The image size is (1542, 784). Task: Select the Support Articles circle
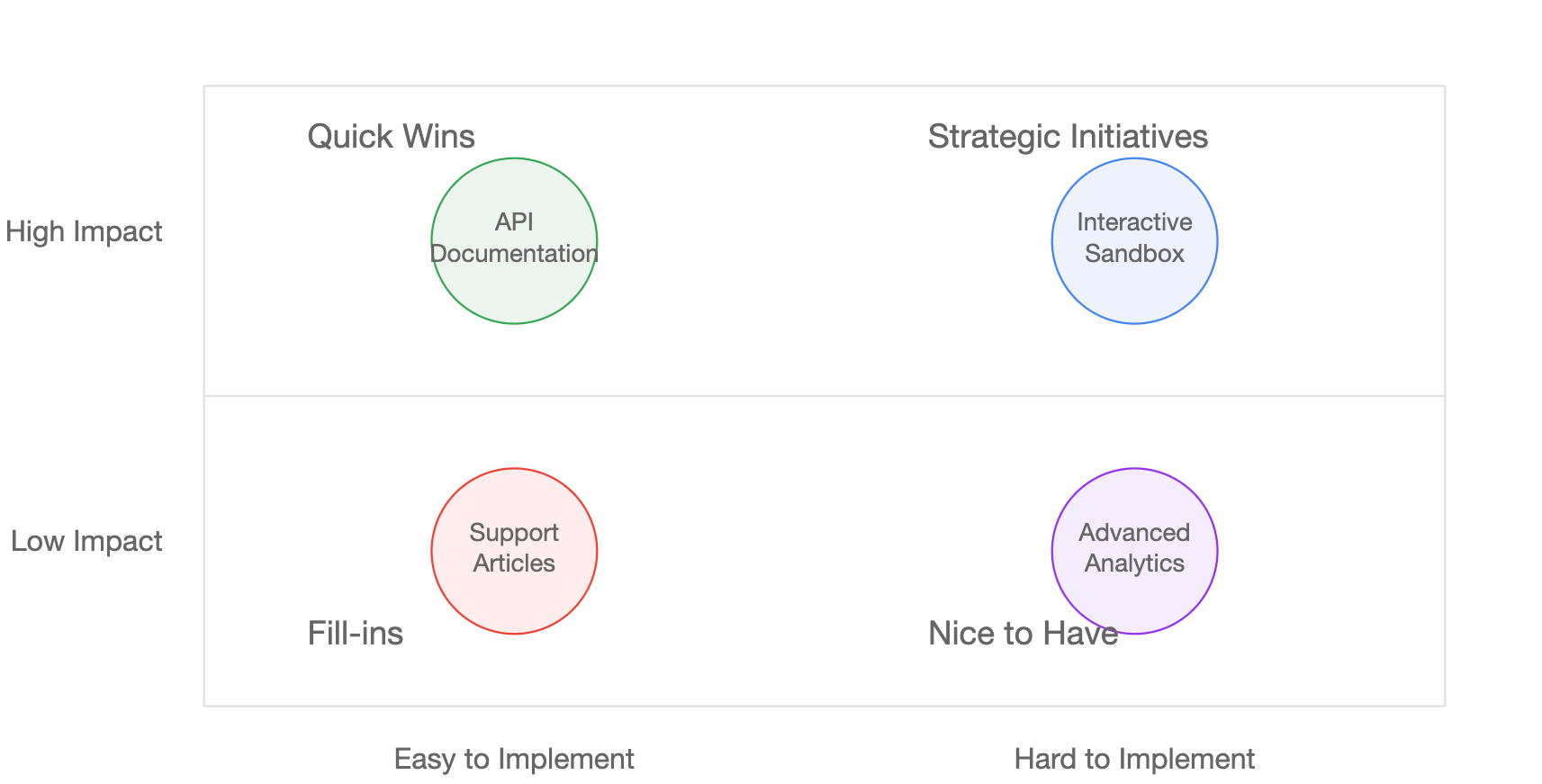pos(514,550)
